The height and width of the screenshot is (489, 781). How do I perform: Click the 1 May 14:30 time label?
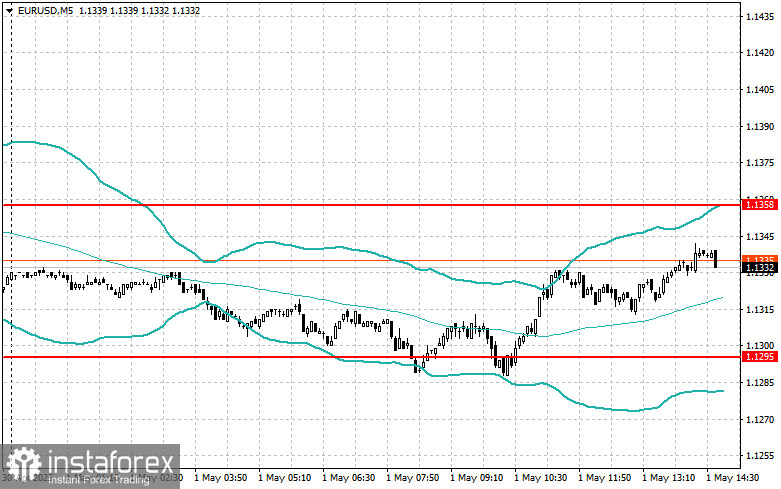[x=733, y=478]
